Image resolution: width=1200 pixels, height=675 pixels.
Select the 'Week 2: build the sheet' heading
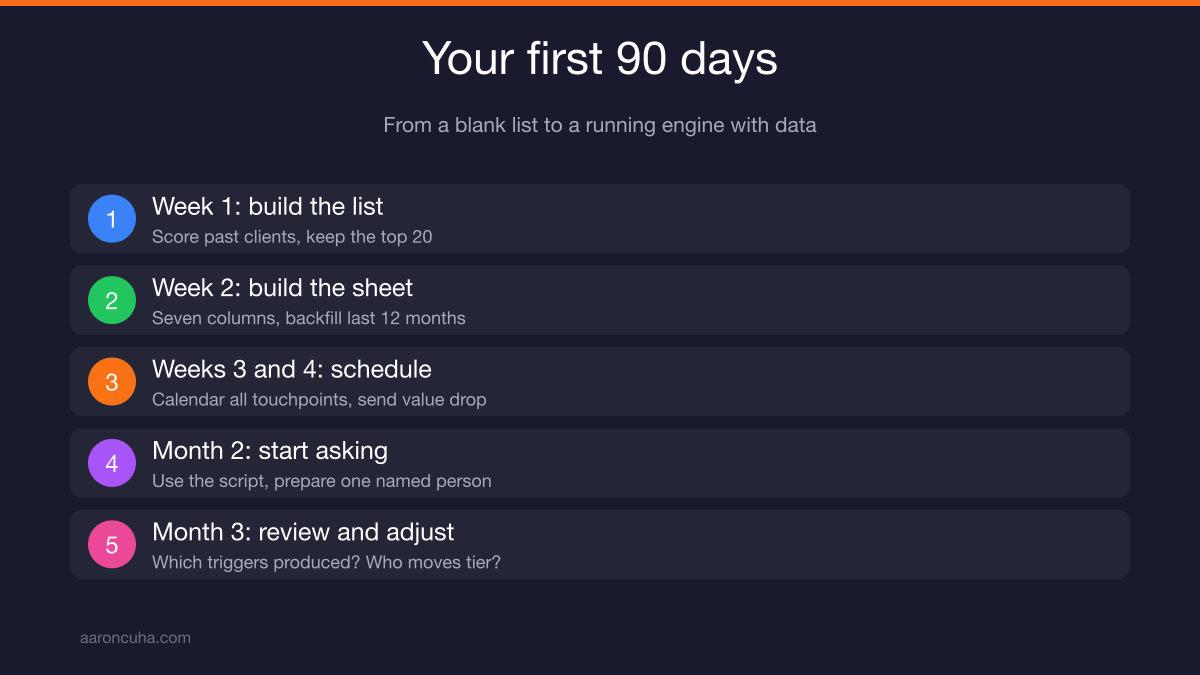pyautogui.click(x=282, y=288)
